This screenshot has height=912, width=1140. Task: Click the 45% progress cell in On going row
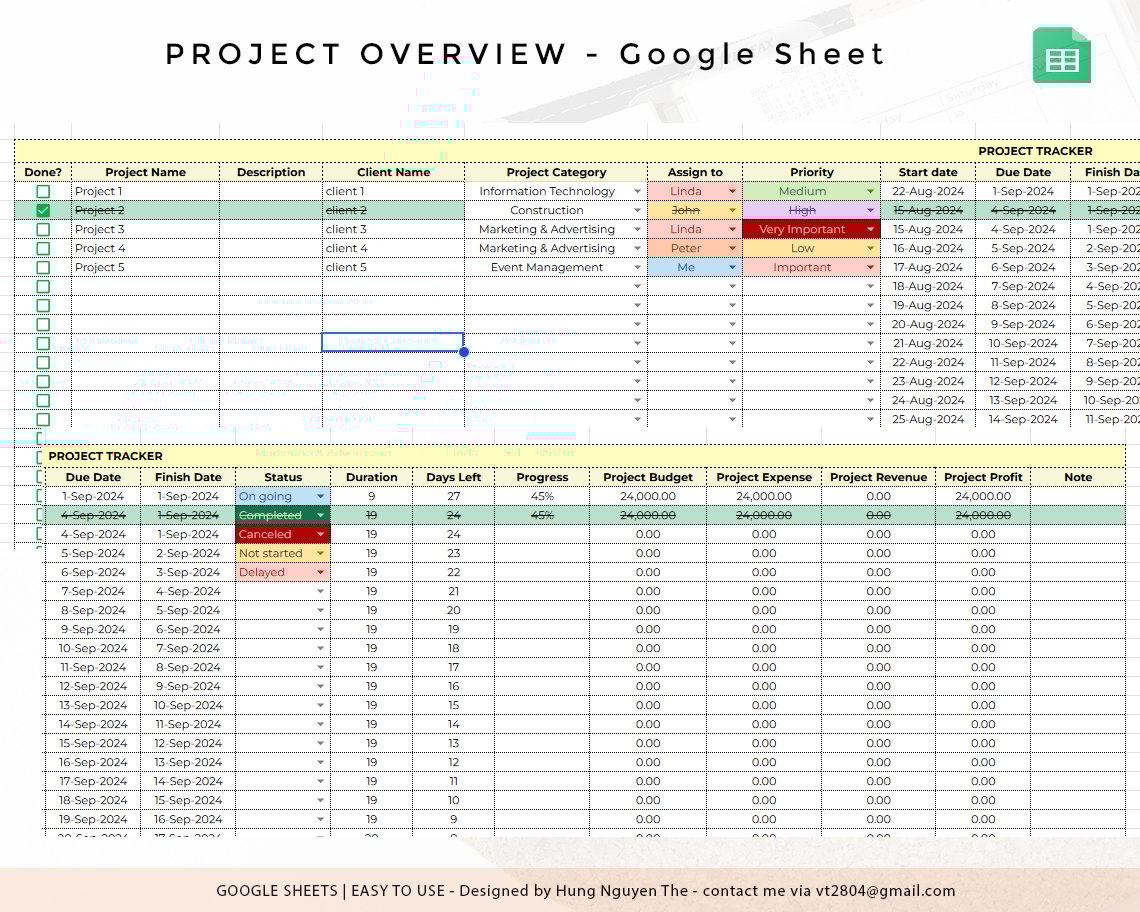pyautogui.click(x=542, y=496)
